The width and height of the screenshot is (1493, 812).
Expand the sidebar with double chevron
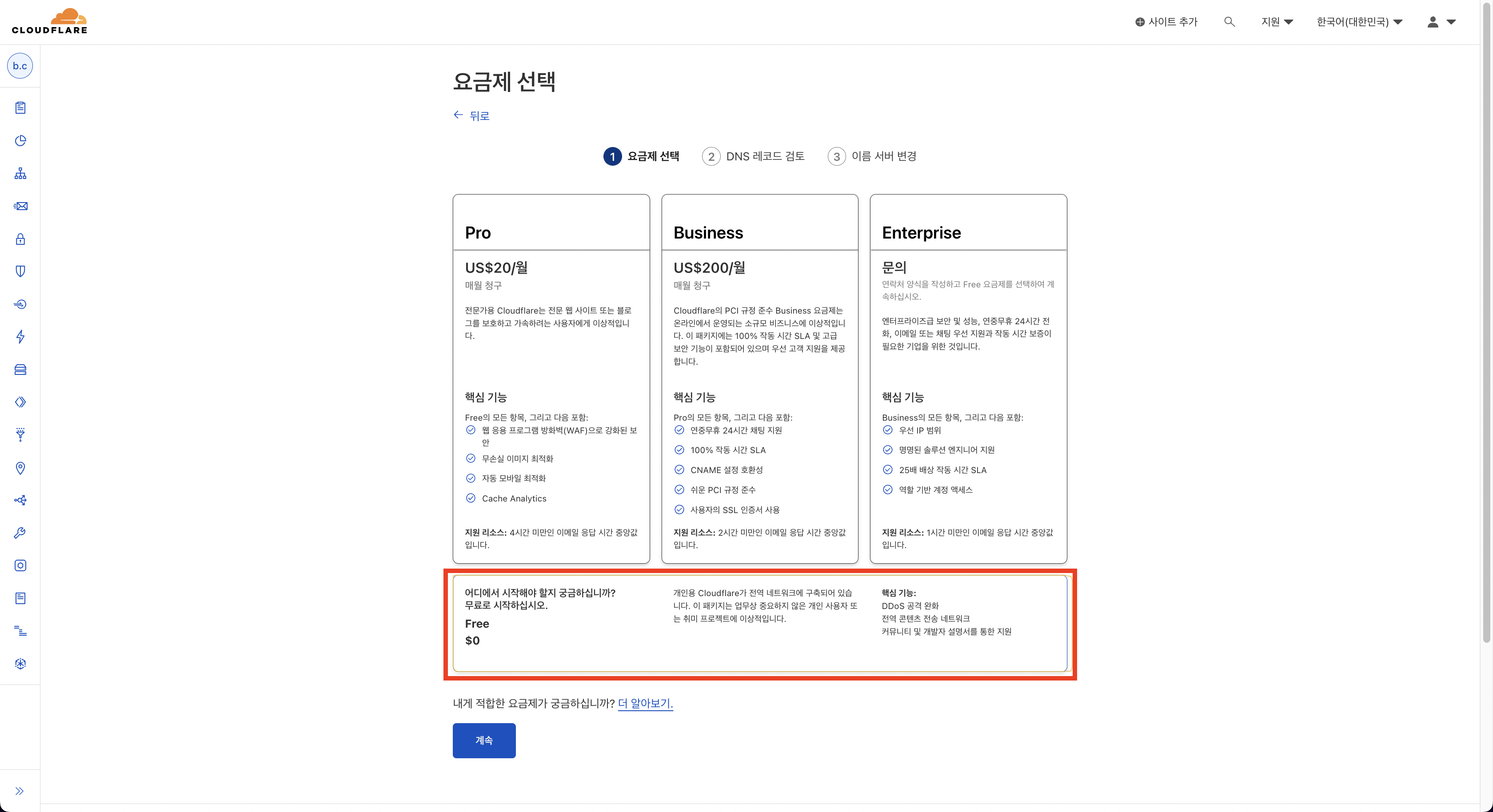click(x=20, y=791)
